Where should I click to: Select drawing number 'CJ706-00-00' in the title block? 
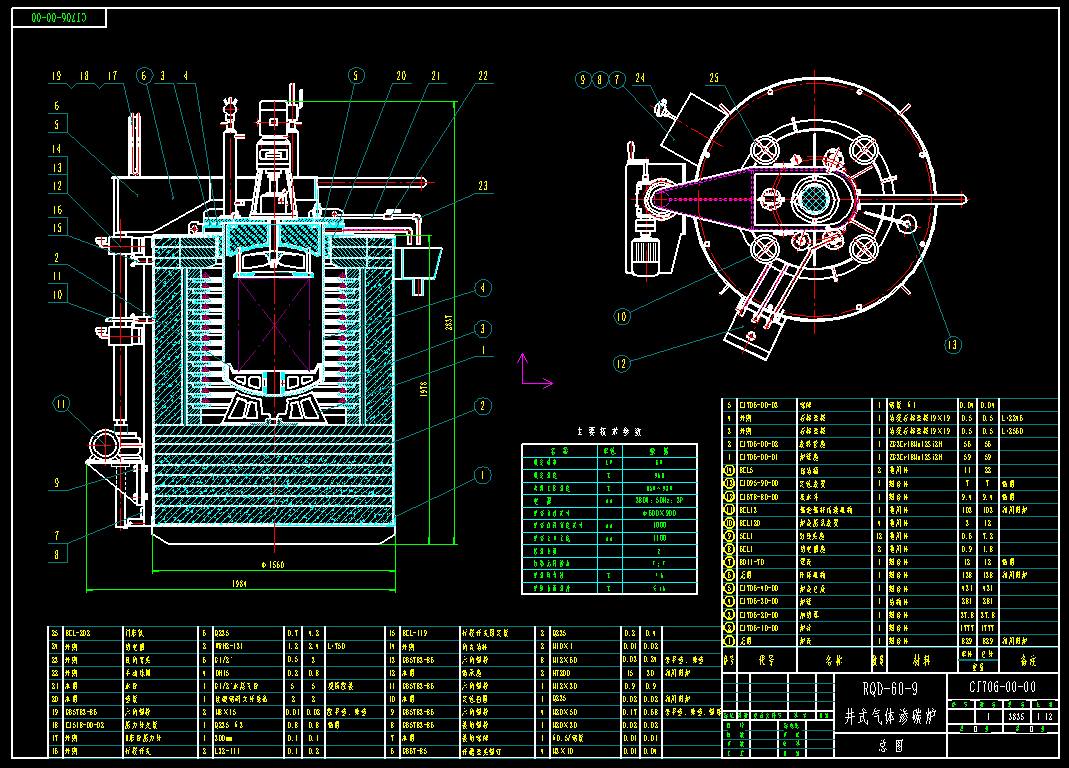coord(1002,686)
